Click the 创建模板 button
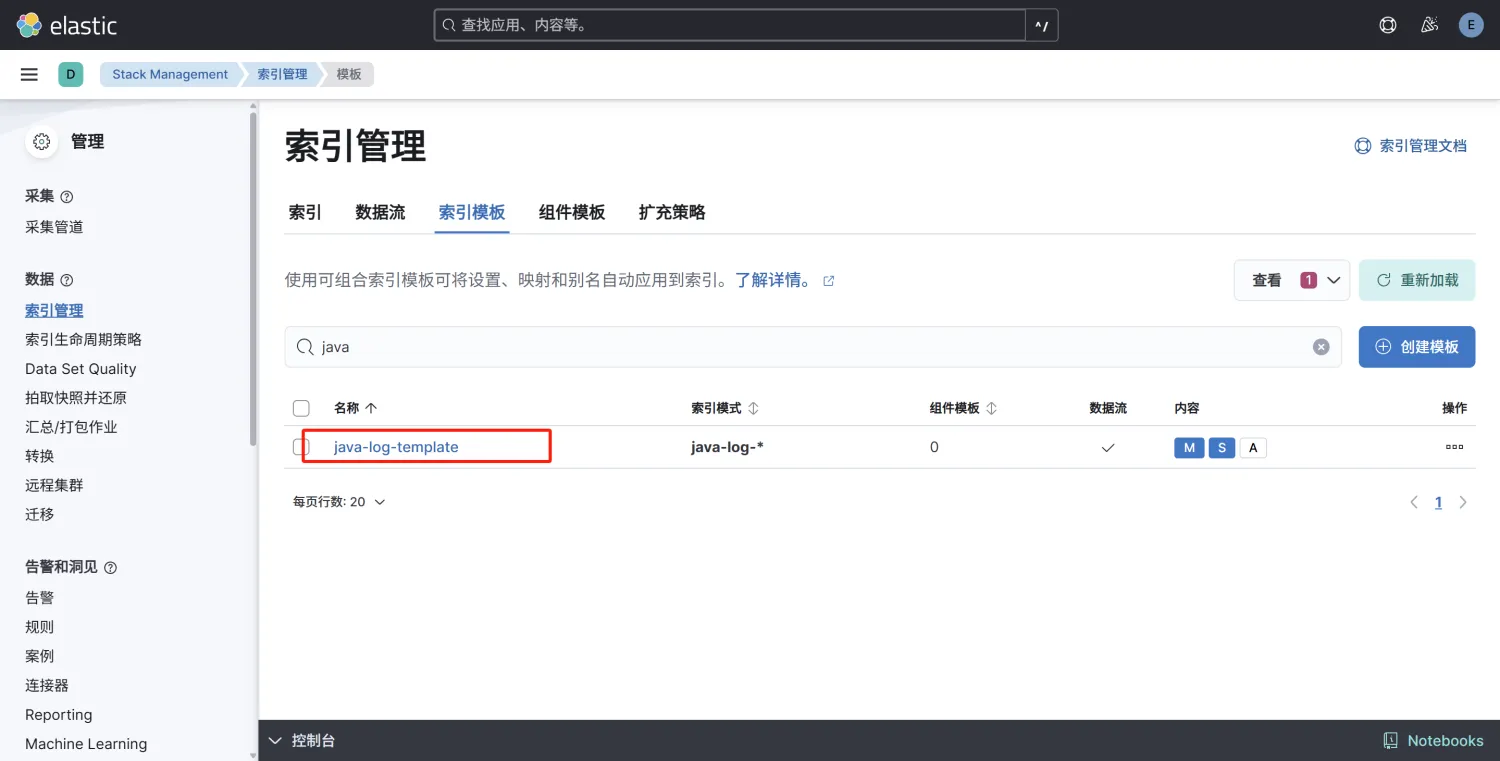This screenshot has width=1500, height=761. pos(1416,347)
